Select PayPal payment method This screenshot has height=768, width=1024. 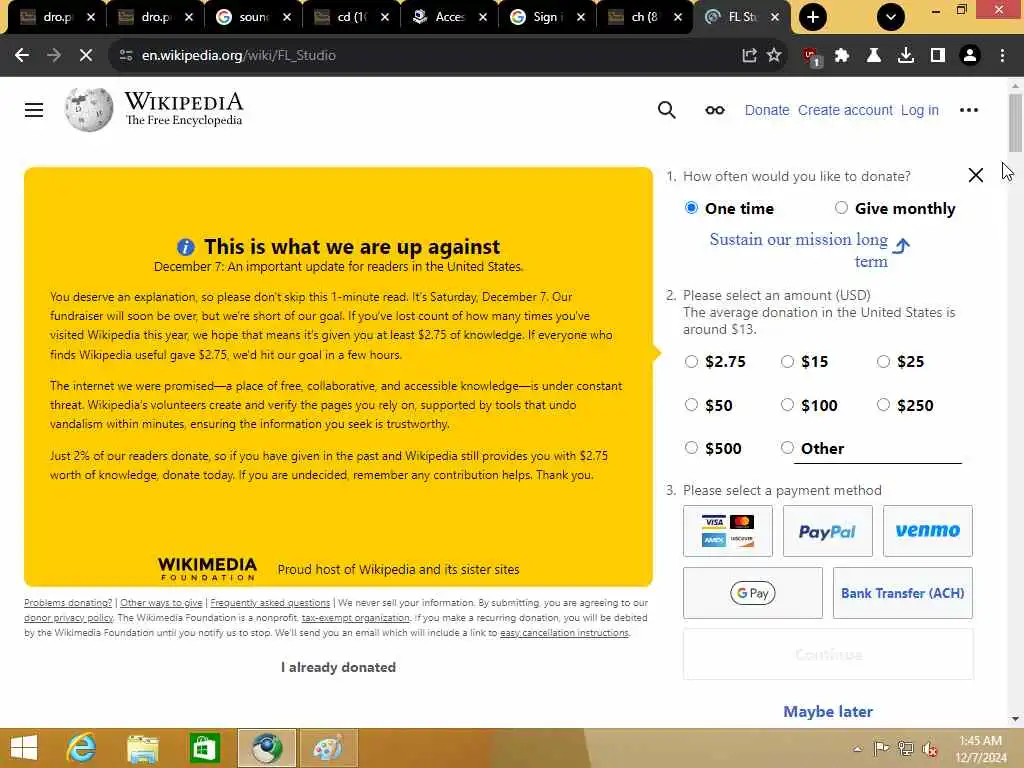tap(827, 531)
